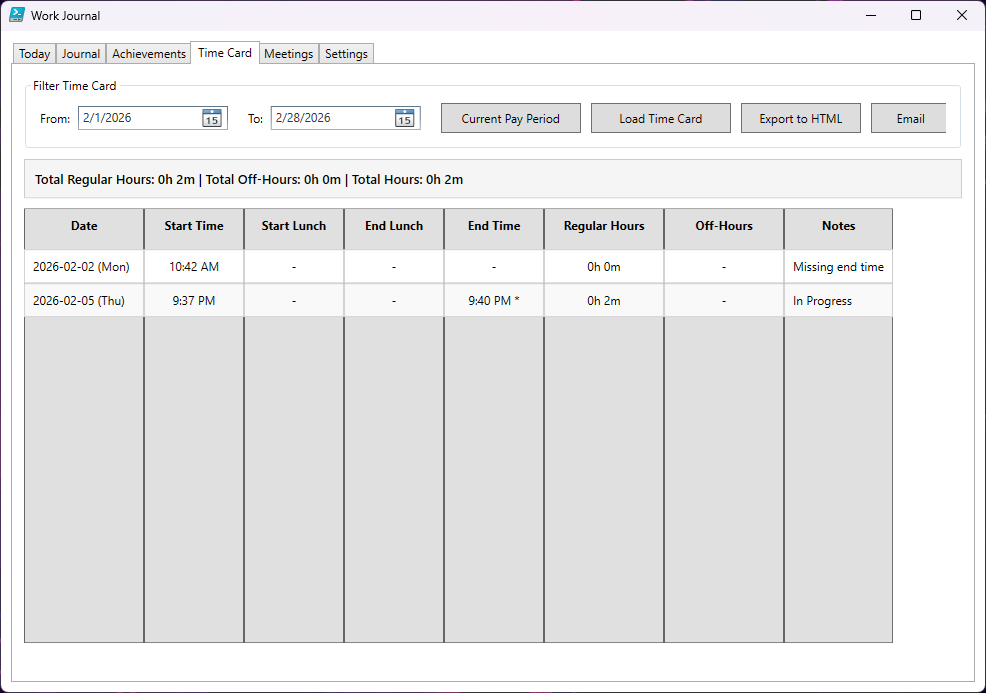Select the Meetings tab
The image size is (986, 693).
pyautogui.click(x=289, y=54)
